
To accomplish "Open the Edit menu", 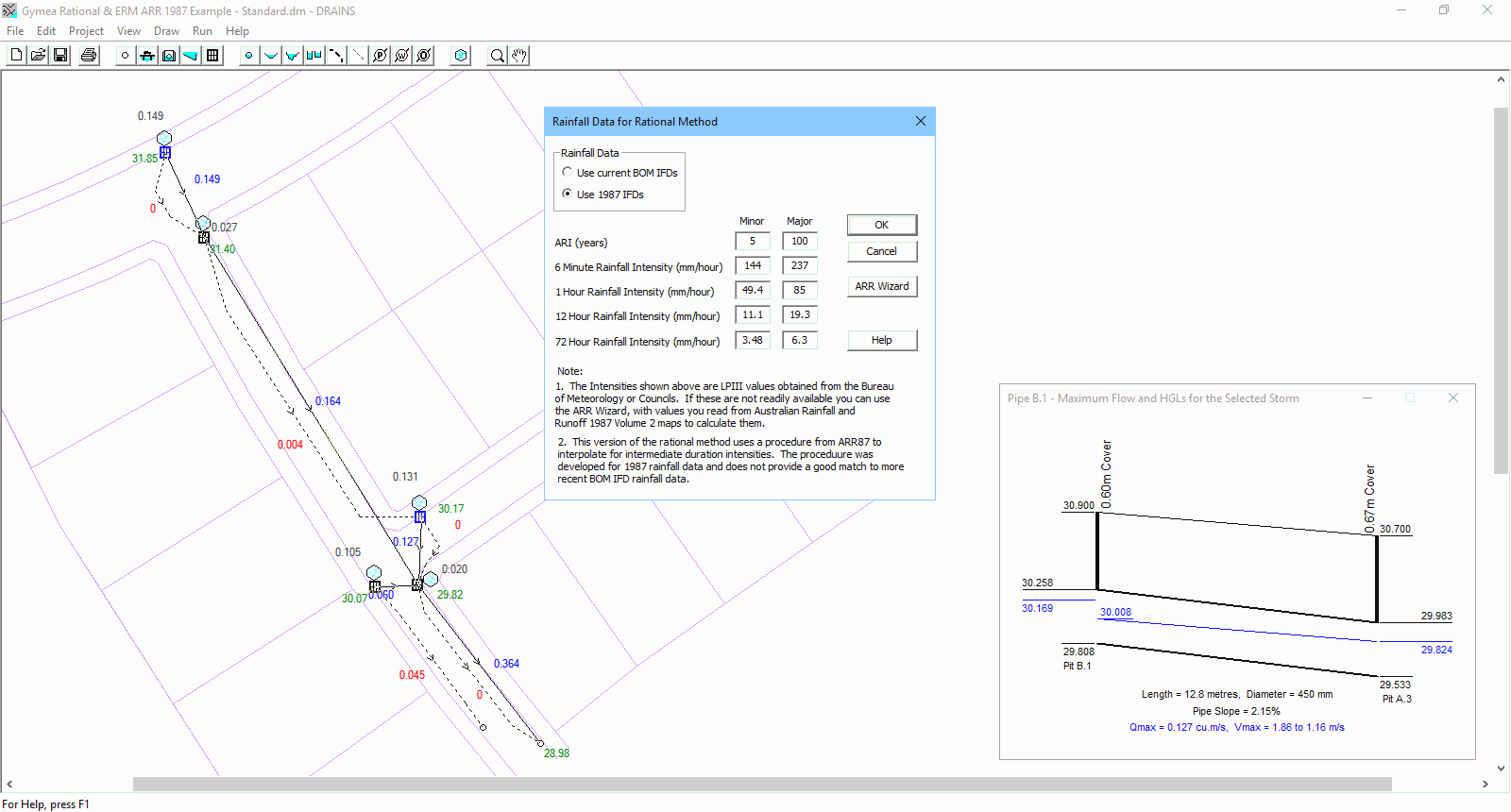I will pyautogui.click(x=46, y=31).
